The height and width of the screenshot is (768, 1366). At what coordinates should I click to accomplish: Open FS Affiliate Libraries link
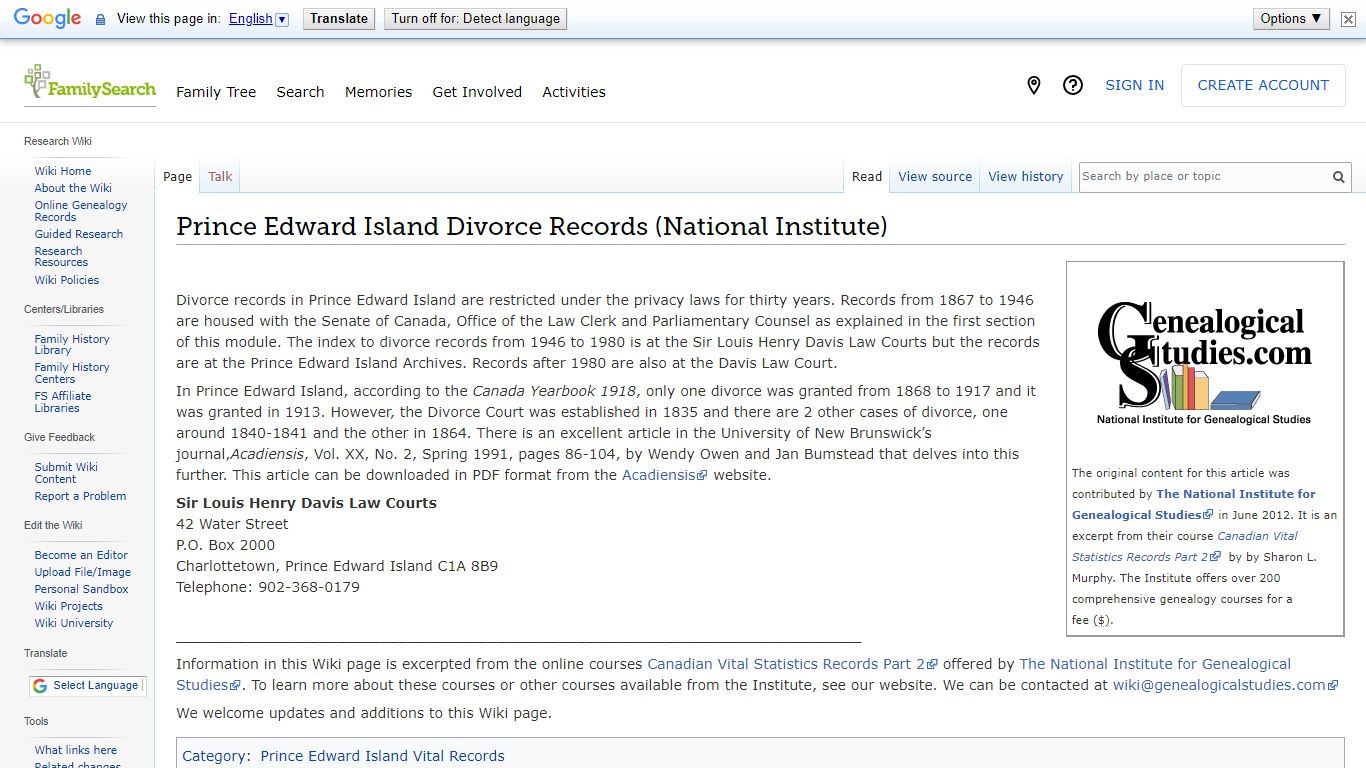click(63, 402)
